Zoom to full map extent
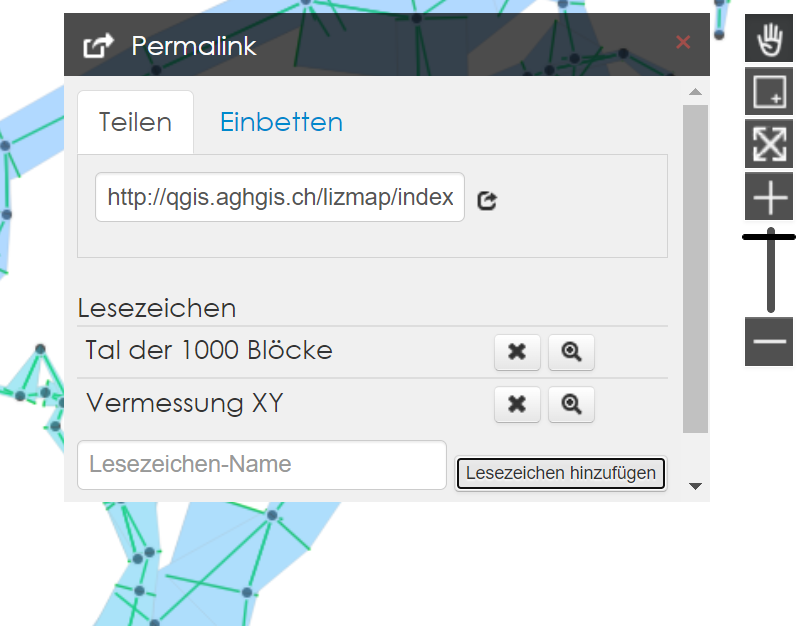806x626 pixels. 769,145
